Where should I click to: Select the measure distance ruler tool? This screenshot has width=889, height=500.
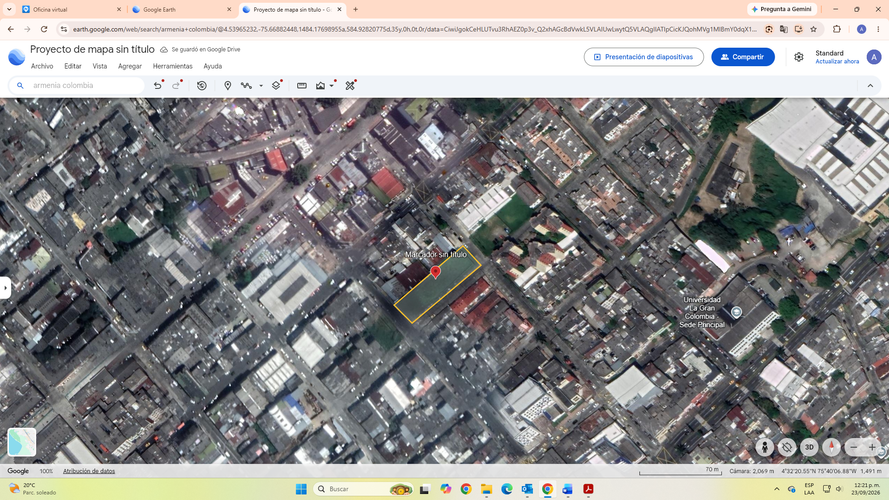(302, 86)
